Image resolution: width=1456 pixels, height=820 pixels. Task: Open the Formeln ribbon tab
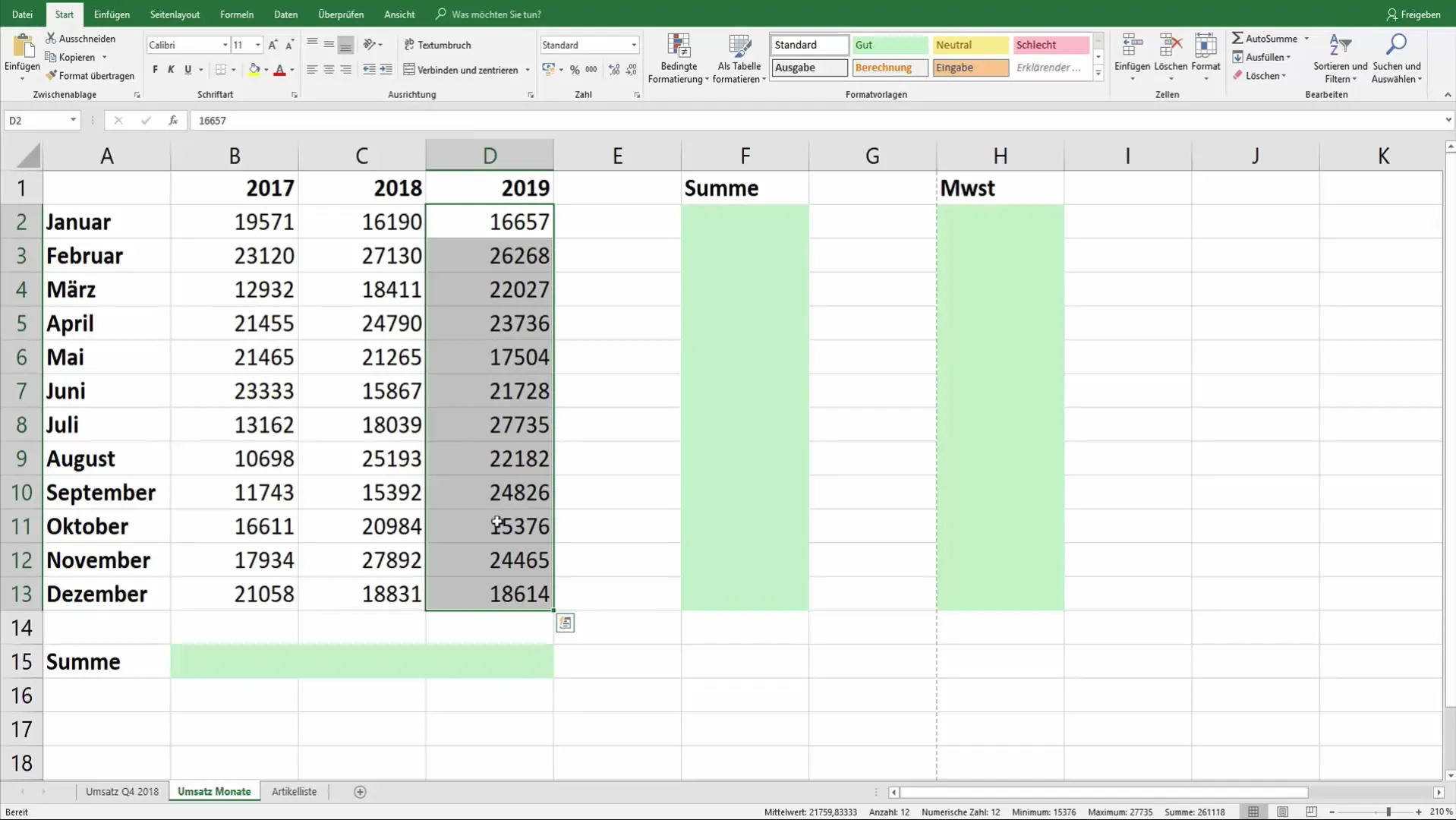tap(237, 14)
